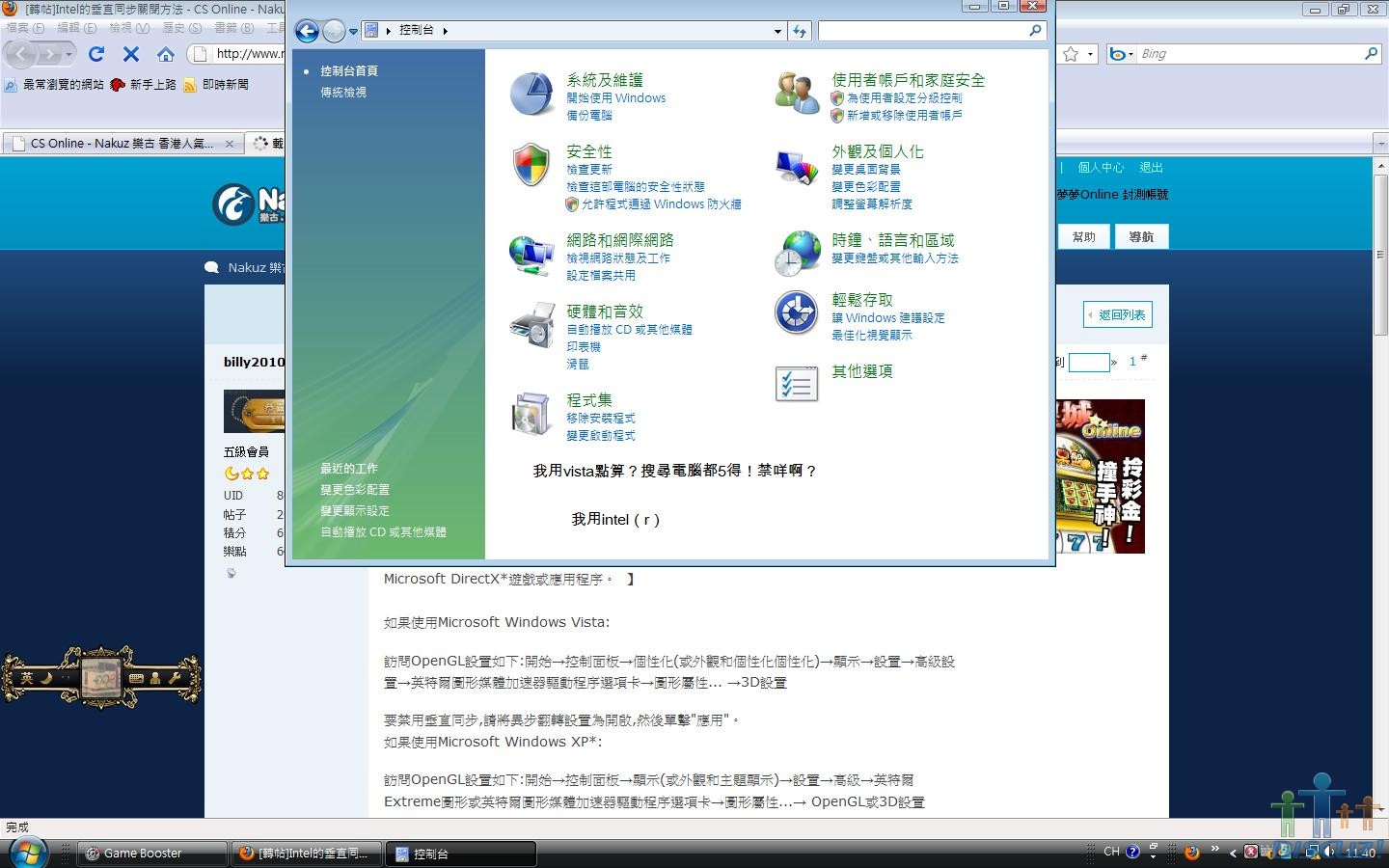
Task: Click the 安全性 shield icon
Action: point(531,166)
